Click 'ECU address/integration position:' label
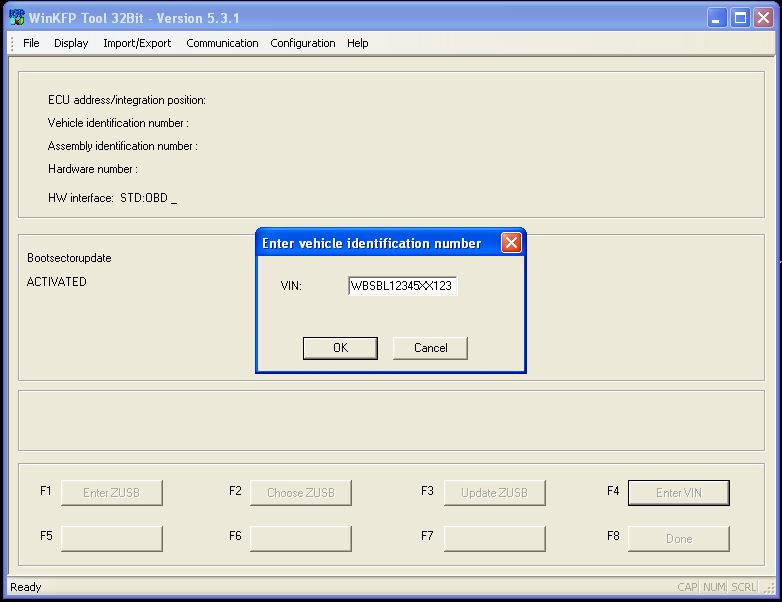The height and width of the screenshot is (602, 782). coord(127,100)
